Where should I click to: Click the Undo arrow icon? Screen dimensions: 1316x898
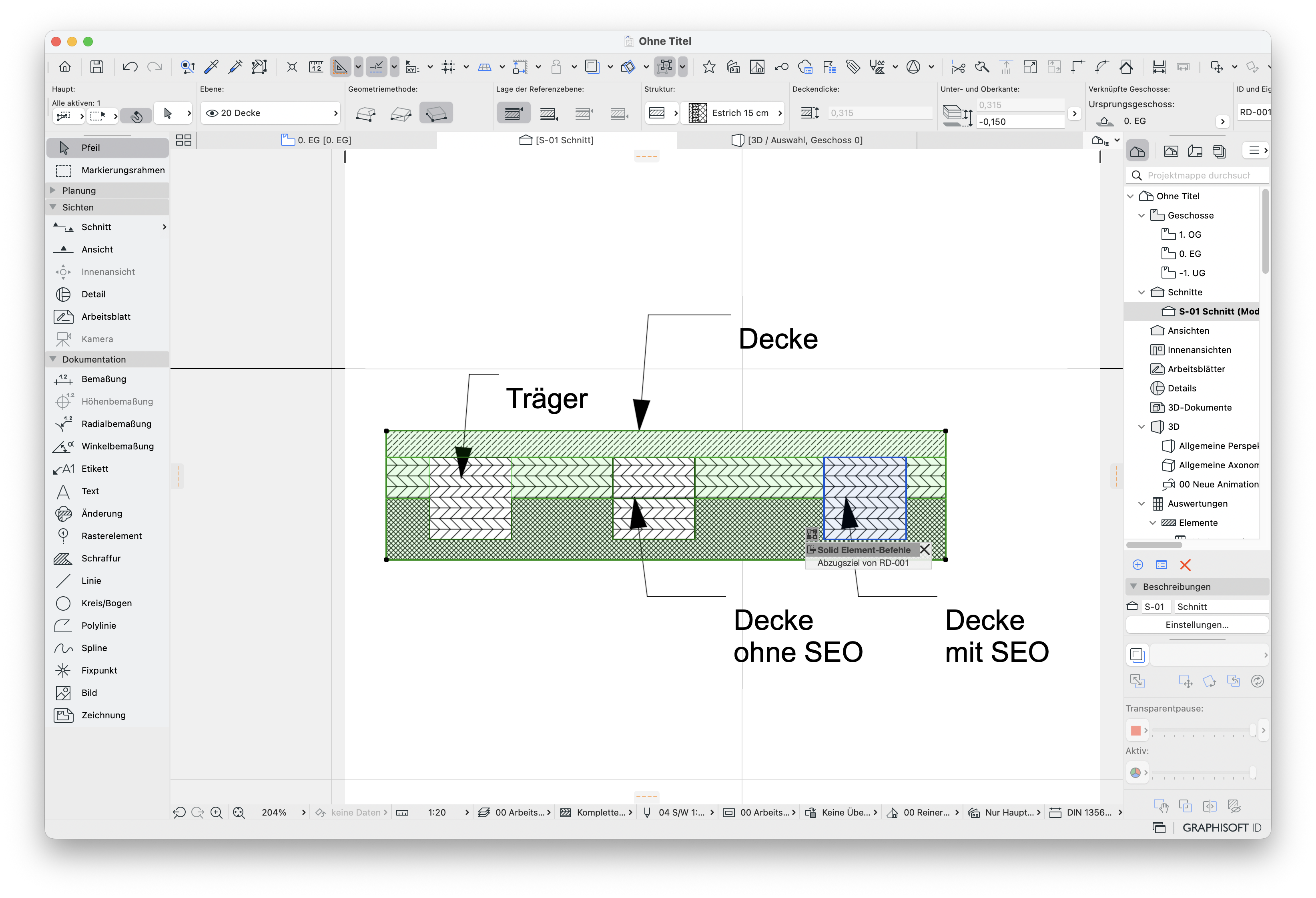point(130,67)
